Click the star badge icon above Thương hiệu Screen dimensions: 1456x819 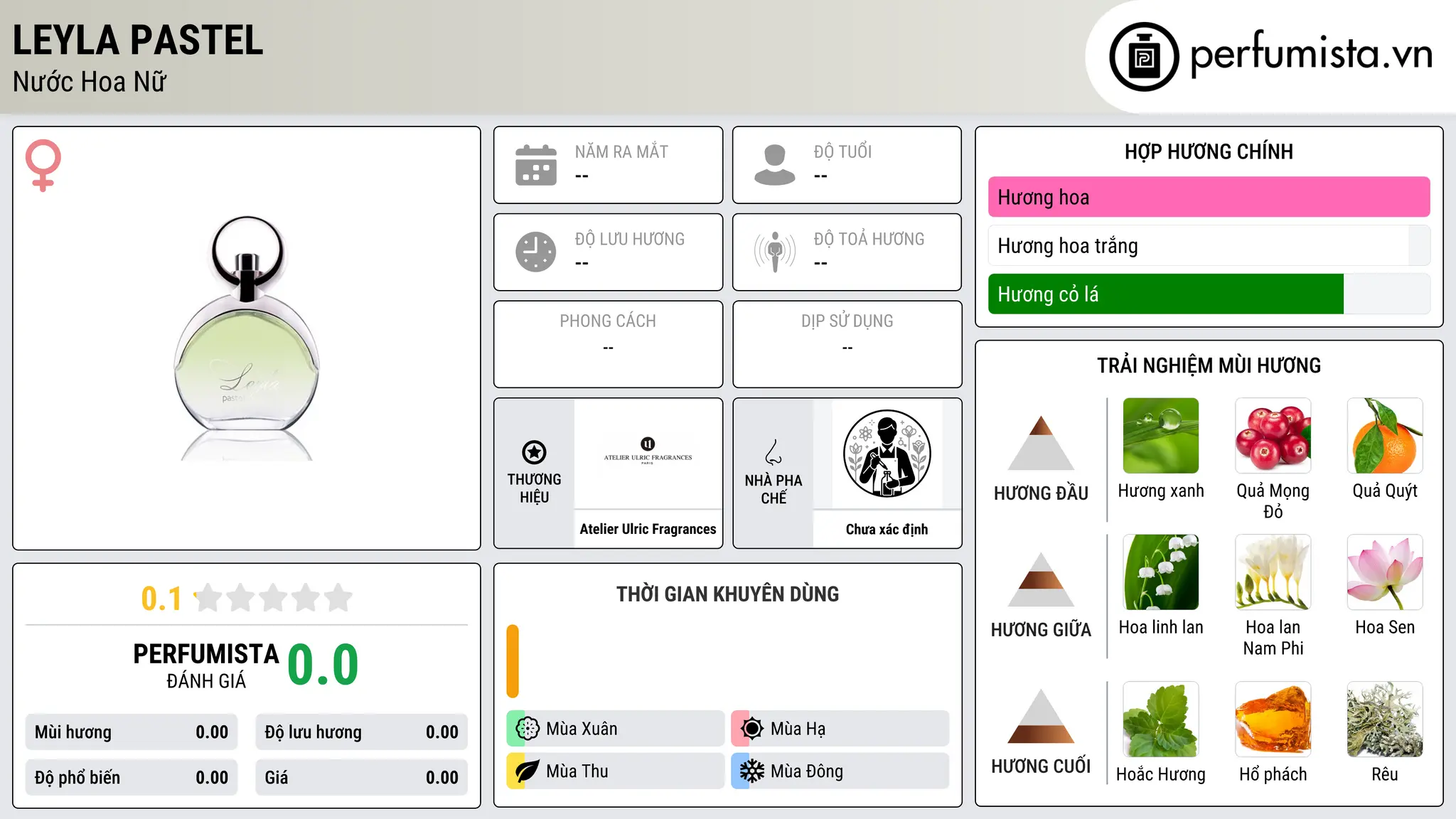(534, 452)
